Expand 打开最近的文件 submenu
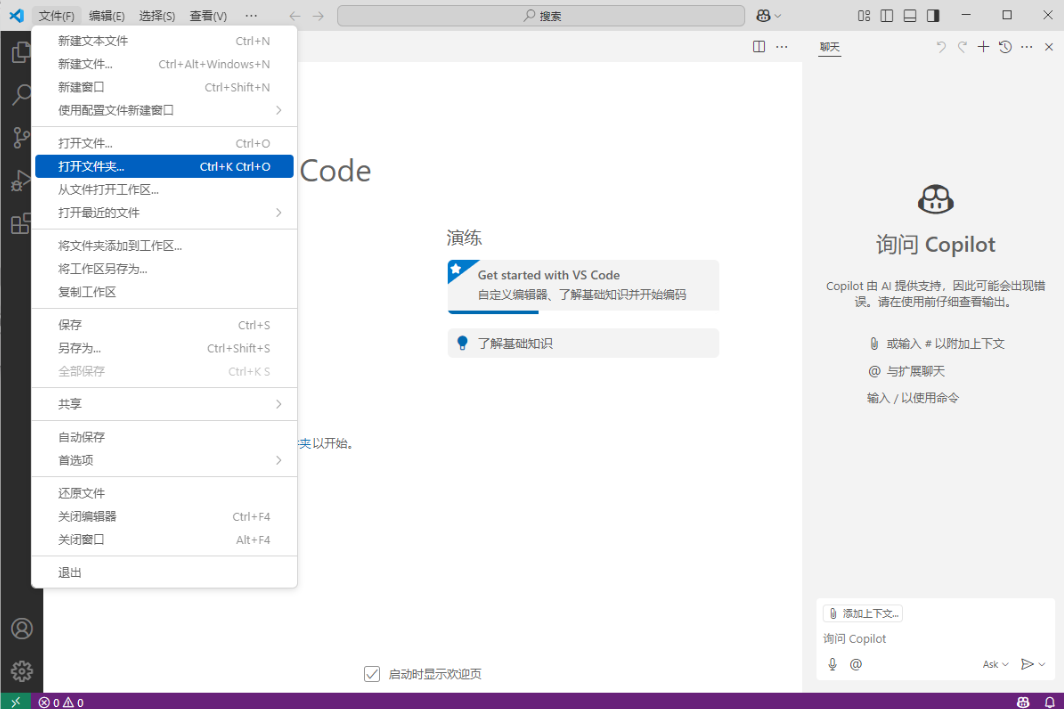 pos(164,212)
